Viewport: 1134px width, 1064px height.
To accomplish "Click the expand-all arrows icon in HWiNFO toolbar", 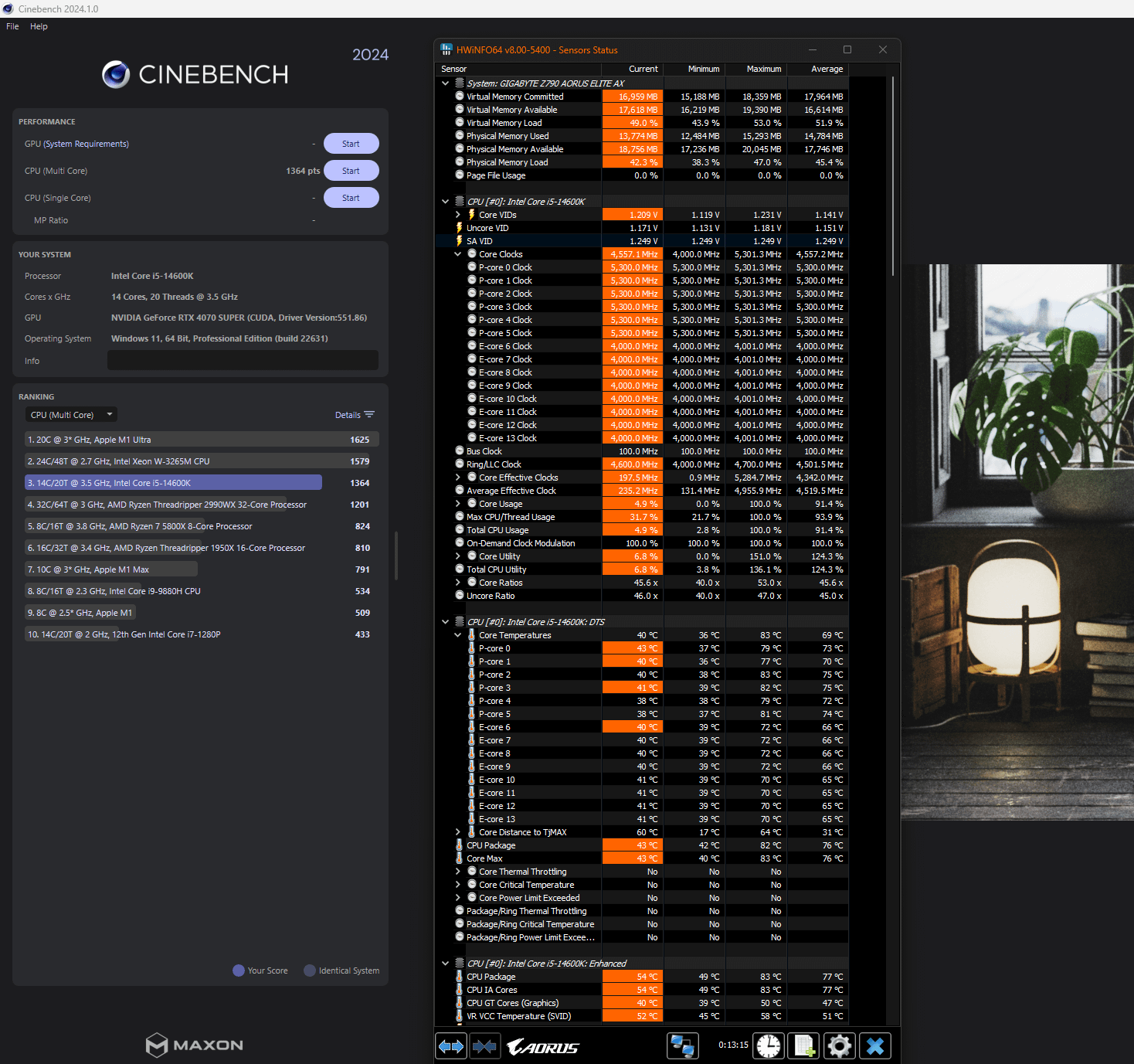I will pos(451,1046).
